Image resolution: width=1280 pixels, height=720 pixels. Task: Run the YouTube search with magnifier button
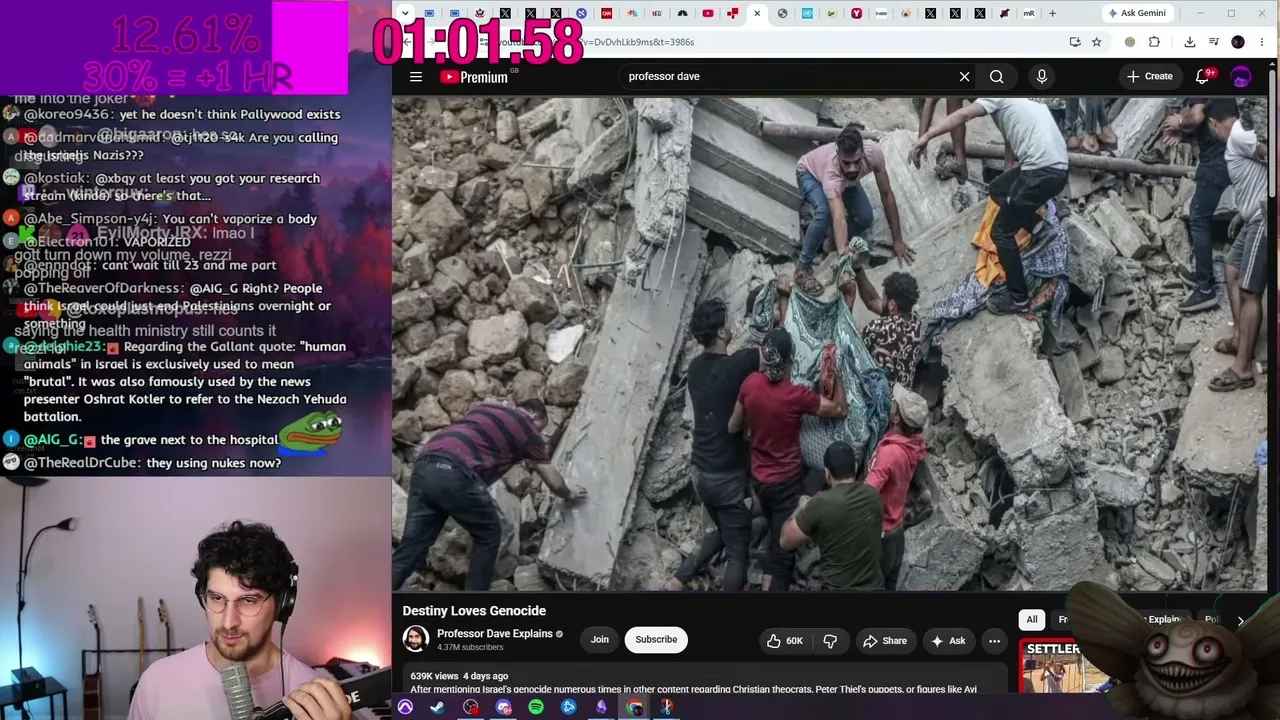(996, 77)
